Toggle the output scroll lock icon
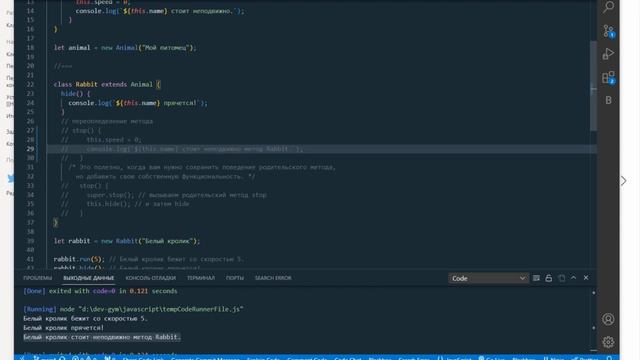 tap(549, 278)
